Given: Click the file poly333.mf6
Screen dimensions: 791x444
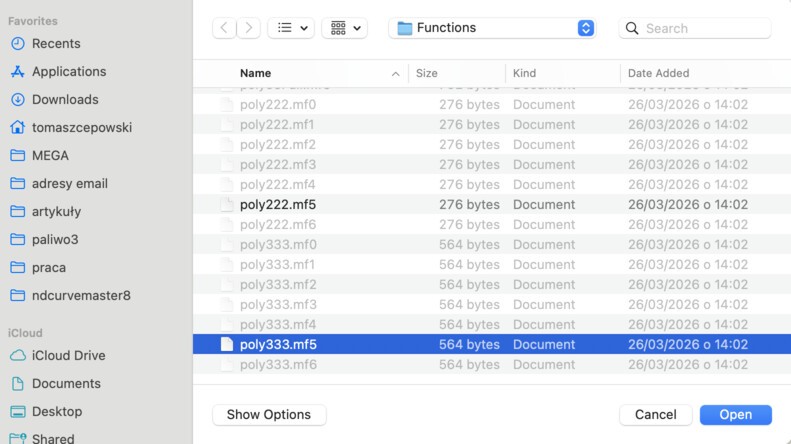Looking at the screenshot, I should click(x=492, y=364).
